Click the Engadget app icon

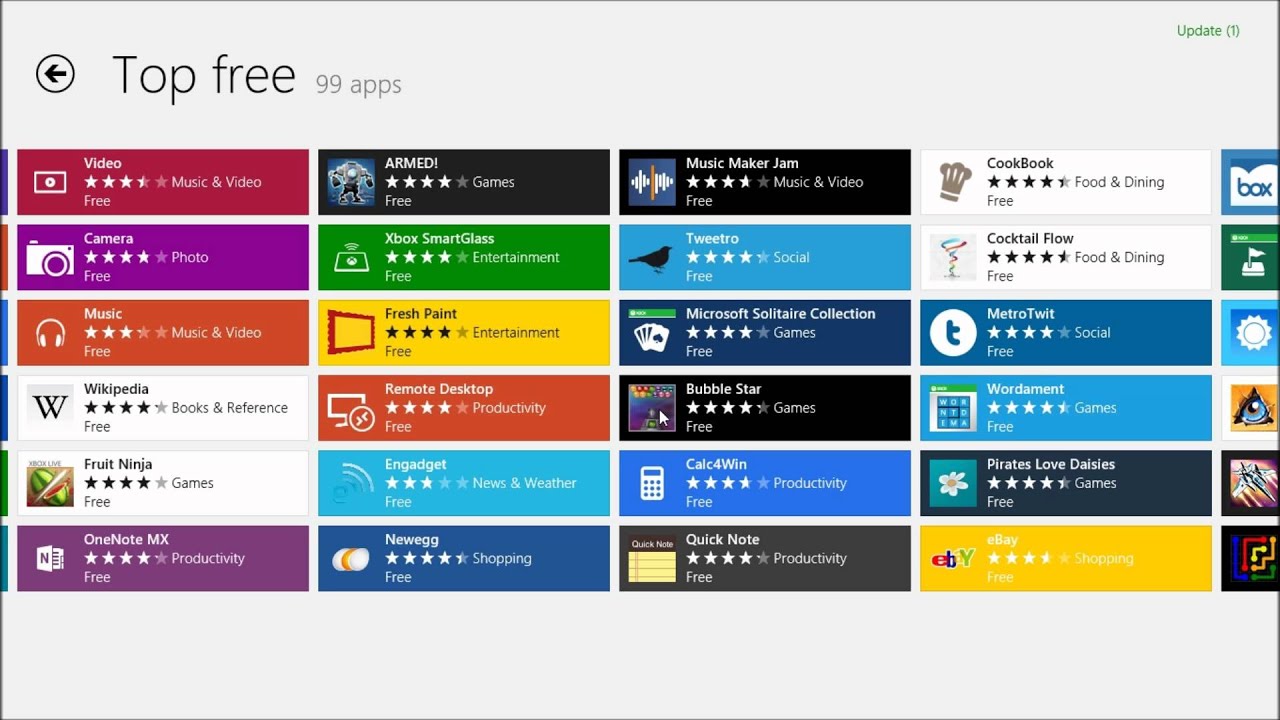click(351, 483)
